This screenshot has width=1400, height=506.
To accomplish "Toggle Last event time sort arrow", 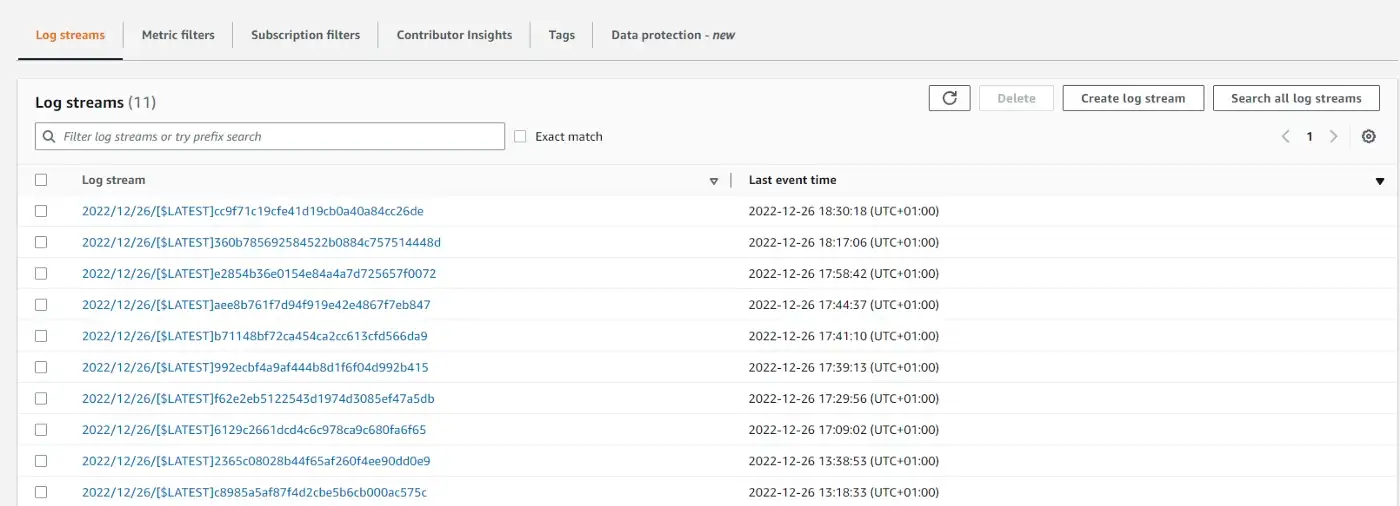I will coord(1380,181).
